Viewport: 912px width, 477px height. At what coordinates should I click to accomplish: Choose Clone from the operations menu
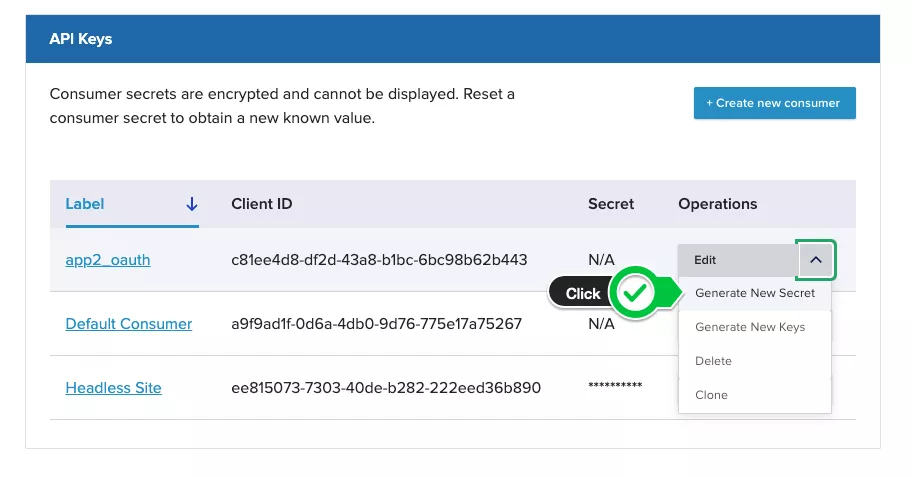712,395
